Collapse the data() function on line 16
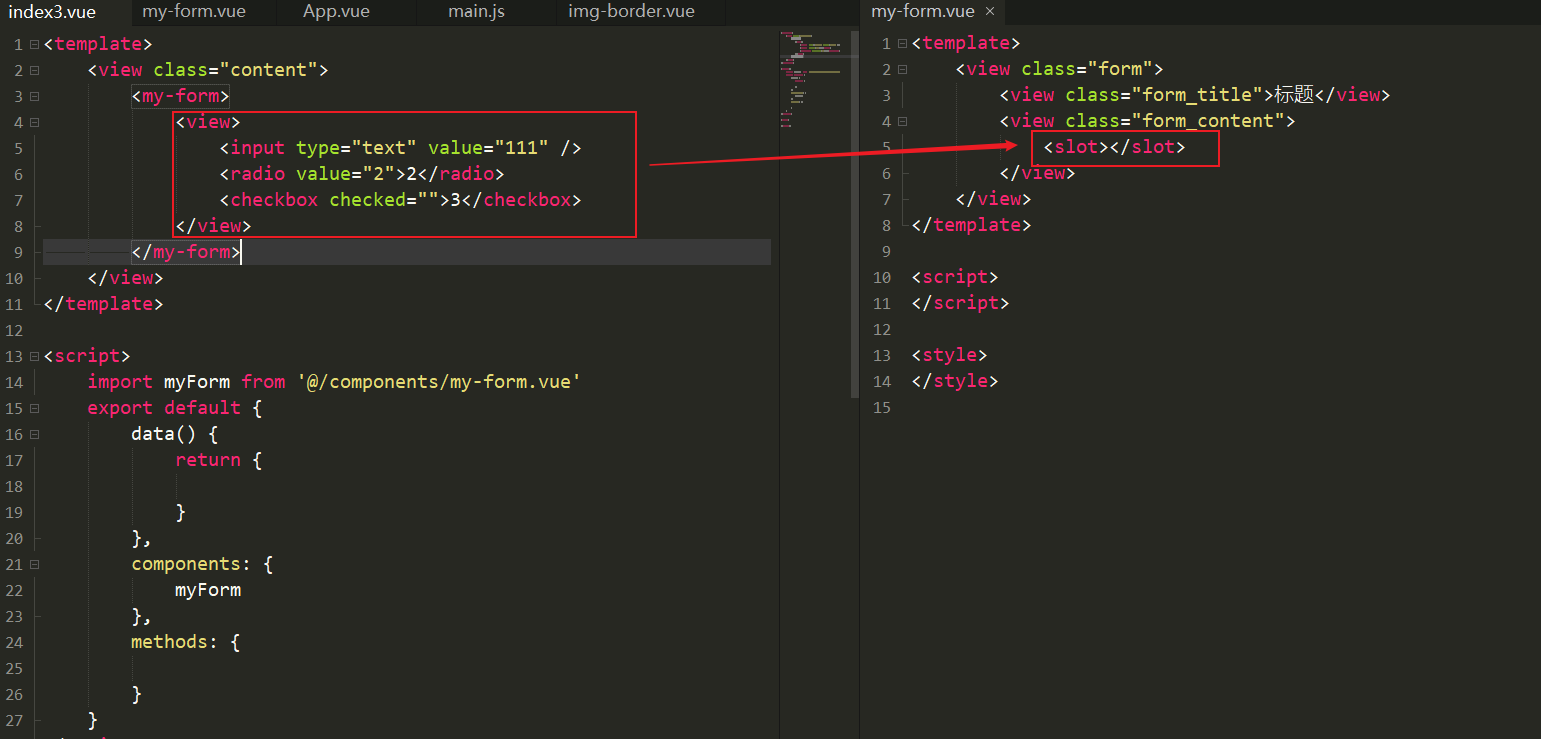The image size is (1541, 739). pyautogui.click(x=35, y=434)
